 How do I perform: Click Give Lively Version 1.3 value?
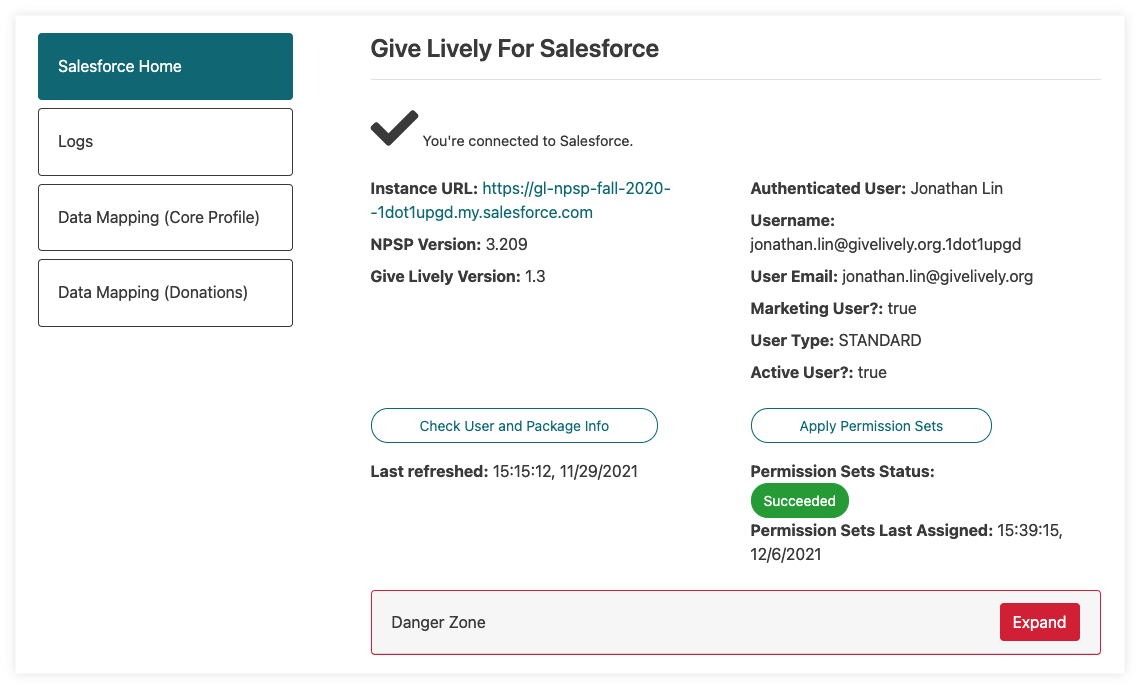tap(534, 276)
